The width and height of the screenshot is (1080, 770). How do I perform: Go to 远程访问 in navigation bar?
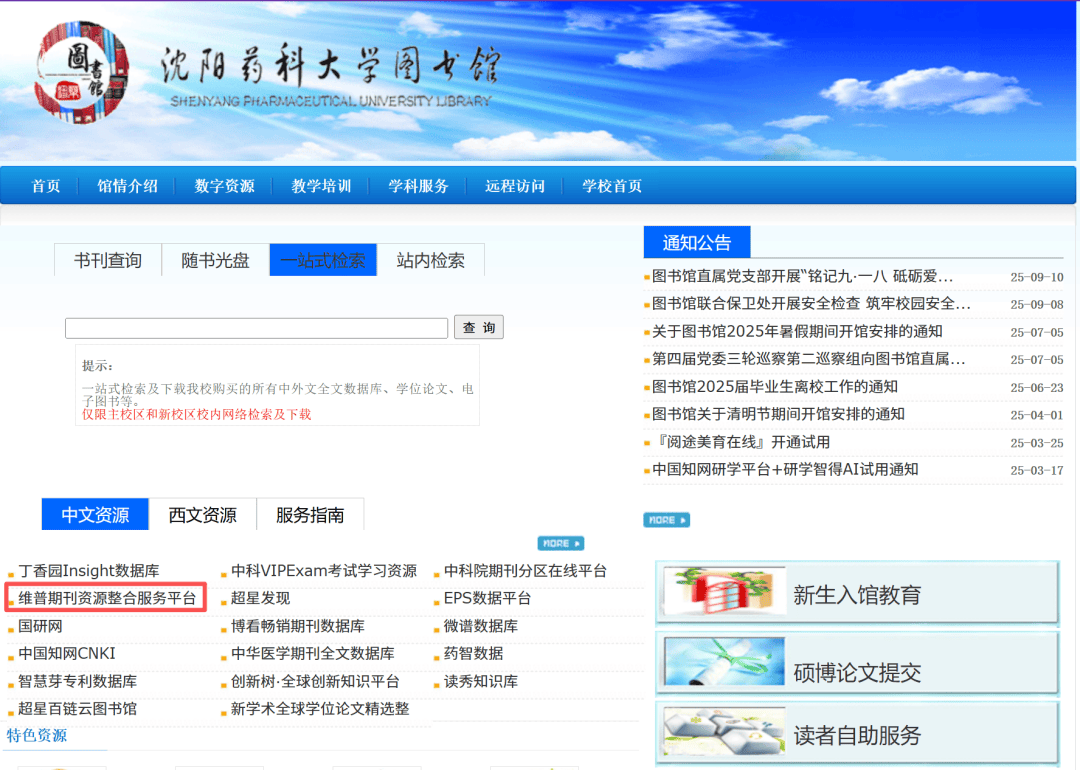coord(515,186)
